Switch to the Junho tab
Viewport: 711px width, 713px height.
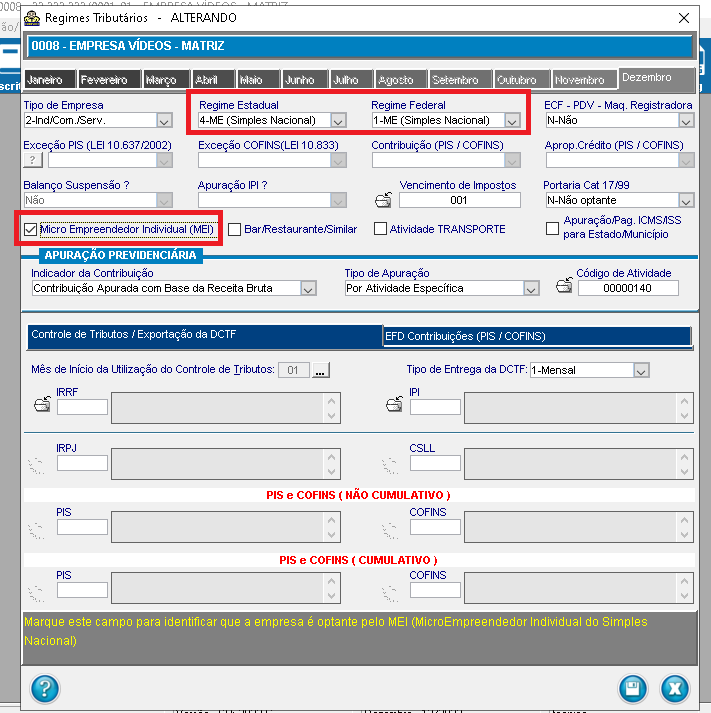[x=305, y=80]
